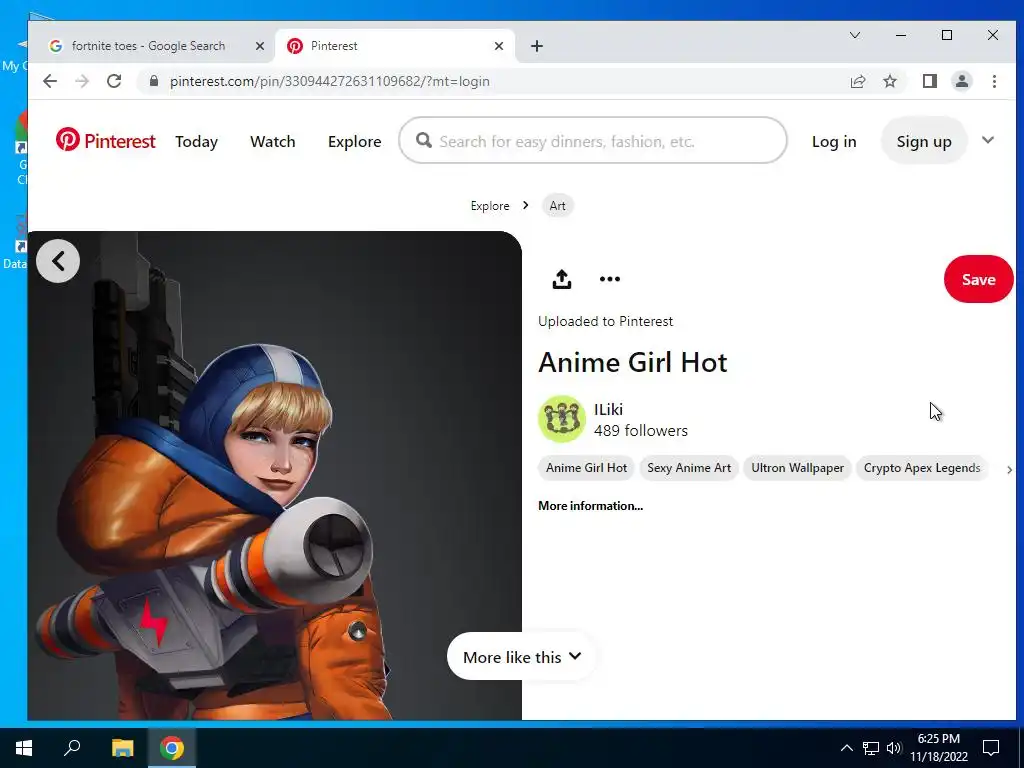Select the Crypto Apex Legends tag chip
The height and width of the screenshot is (768, 1024).
tap(921, 468)
